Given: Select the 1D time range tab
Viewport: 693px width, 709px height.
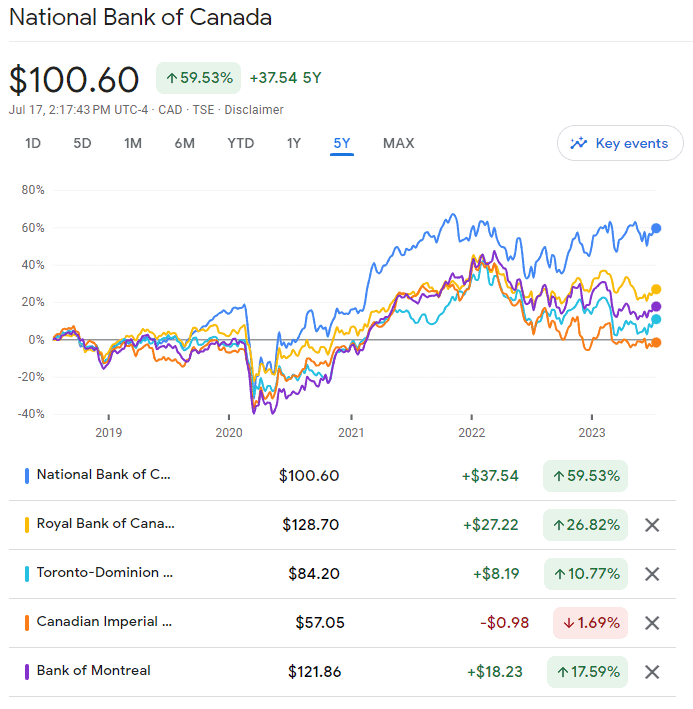Looking at the screenshot, I should coord(33,143).
